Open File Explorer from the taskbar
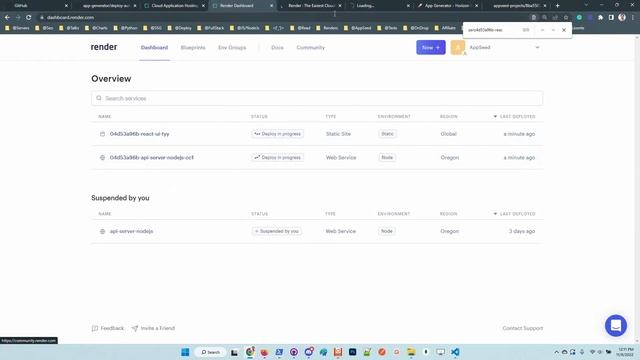640x360 pixels. pyautogui.click(x=411, y=352)
